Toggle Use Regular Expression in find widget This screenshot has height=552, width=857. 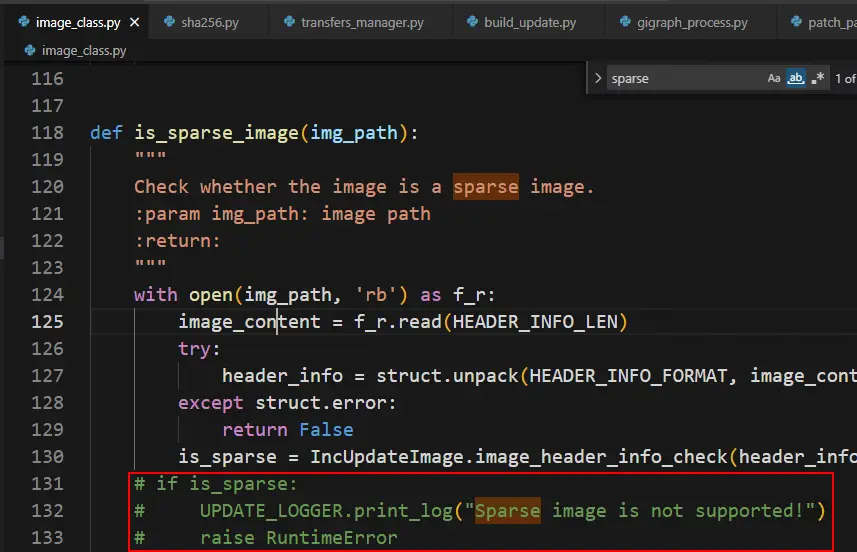[x=818, y=78]
